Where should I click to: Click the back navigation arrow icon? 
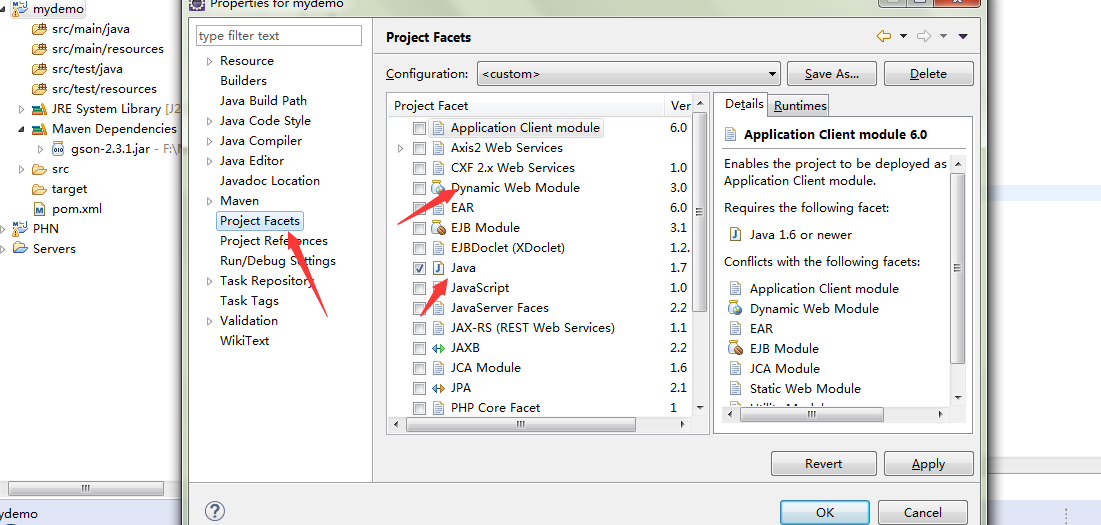click(883, 36)
